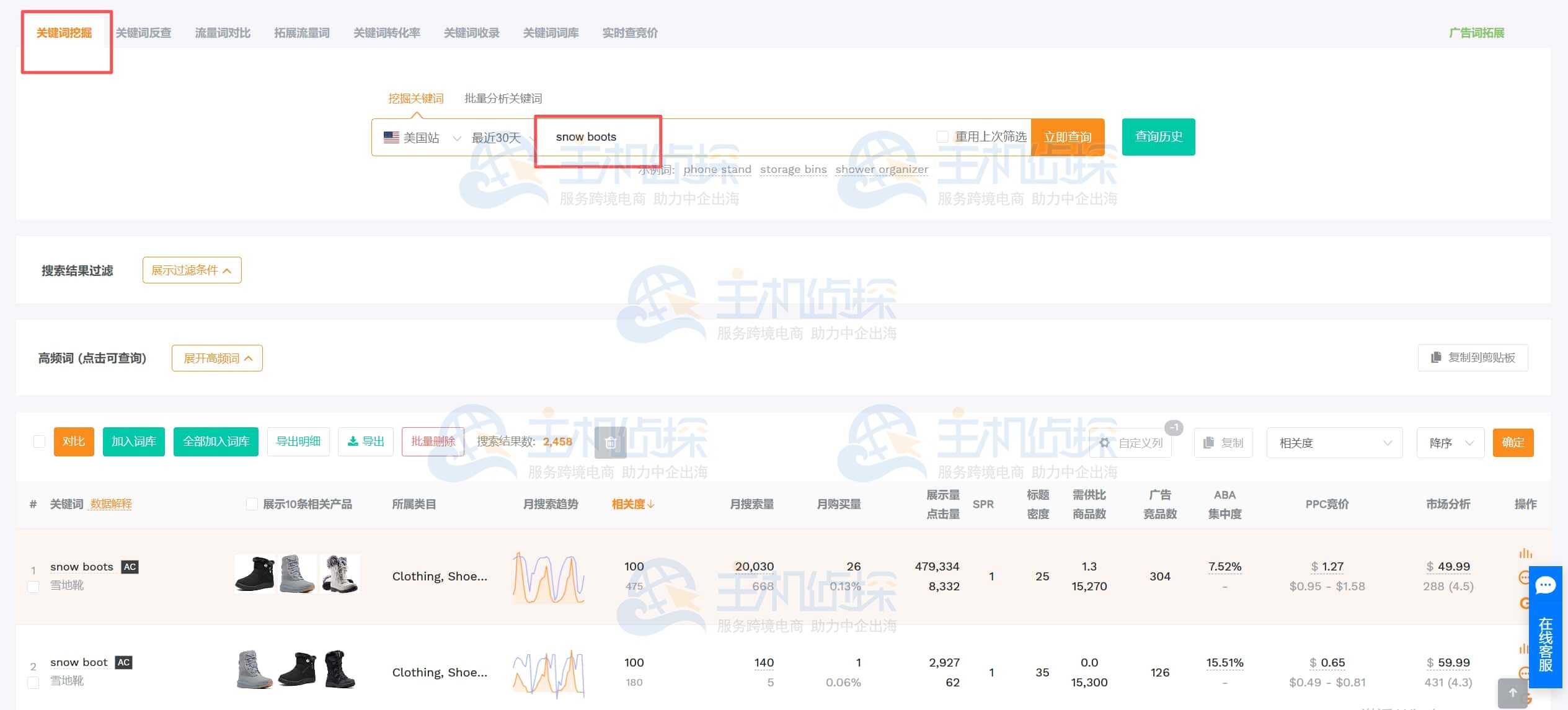Open the 降序 order dropdown
The height and width of the screenshot is (710, 1568).
point(1450,443)
